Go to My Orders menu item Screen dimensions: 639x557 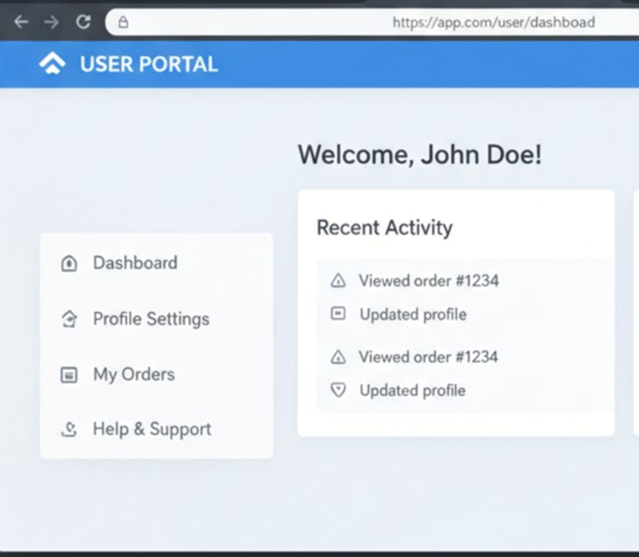point(134,374)
